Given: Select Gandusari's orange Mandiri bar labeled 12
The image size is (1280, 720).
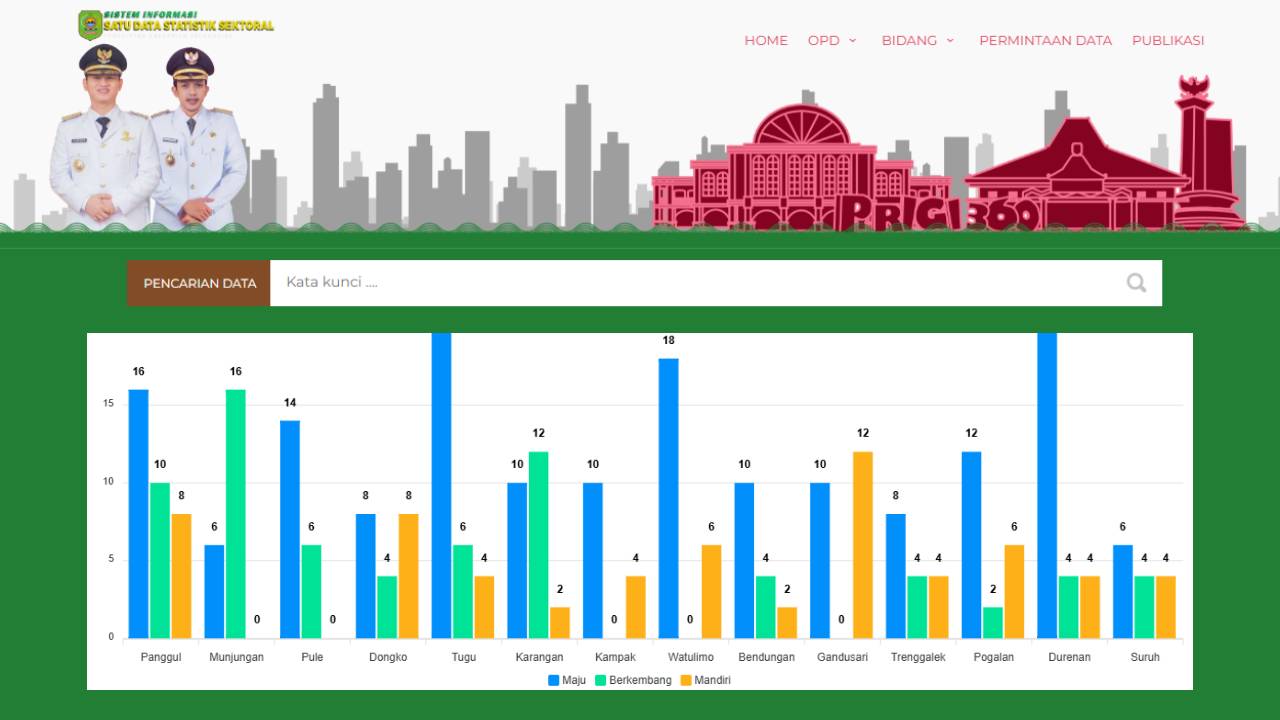Looking at the screenshot, I should coord(862,544).
